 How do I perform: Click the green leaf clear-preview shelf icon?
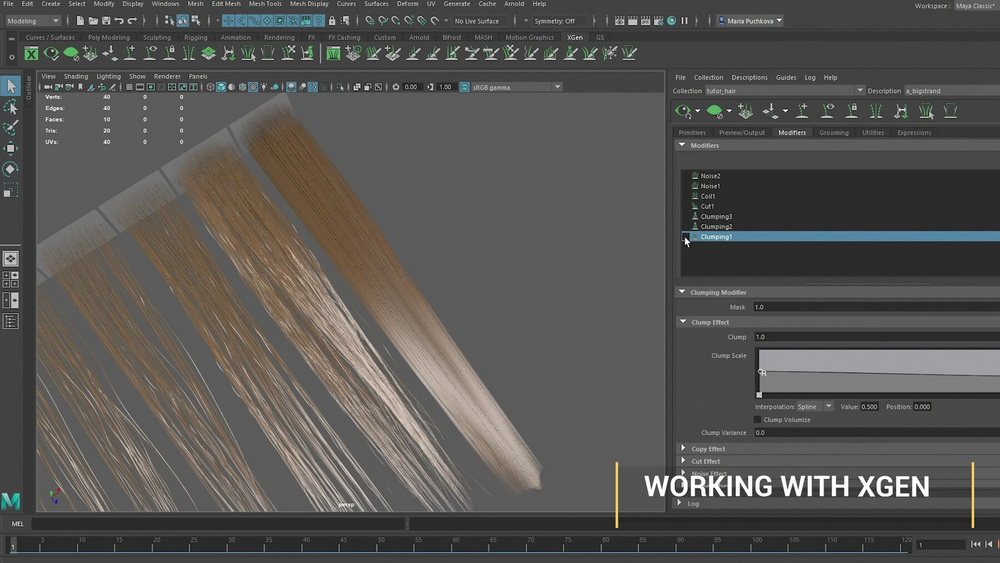click(71, 54)
